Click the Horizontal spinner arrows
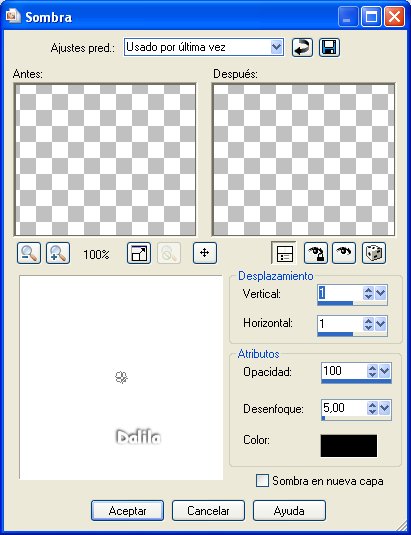The image size is (411, 535). (368, 324)
